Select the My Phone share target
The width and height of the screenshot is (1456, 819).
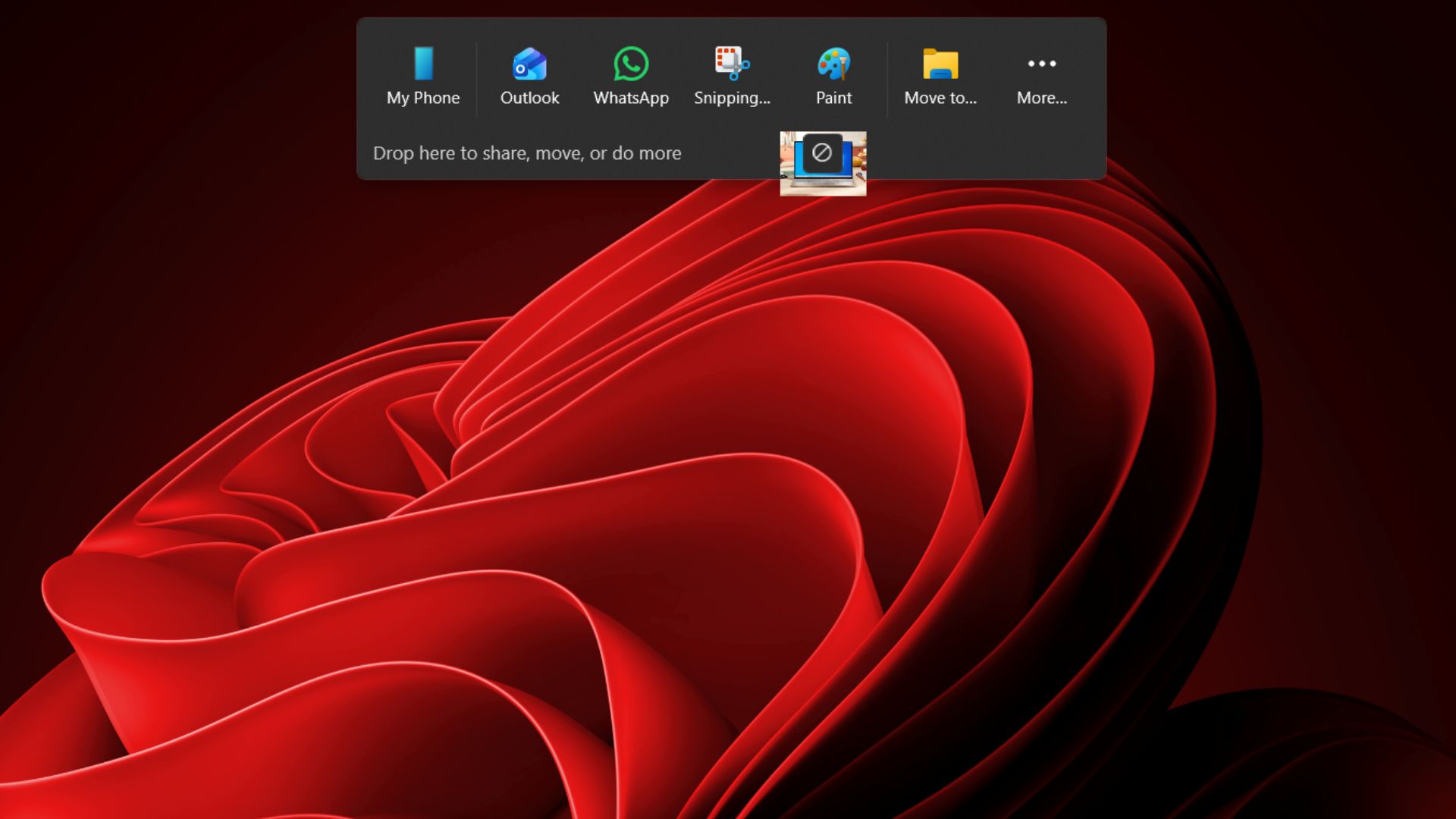coord(423,77)
